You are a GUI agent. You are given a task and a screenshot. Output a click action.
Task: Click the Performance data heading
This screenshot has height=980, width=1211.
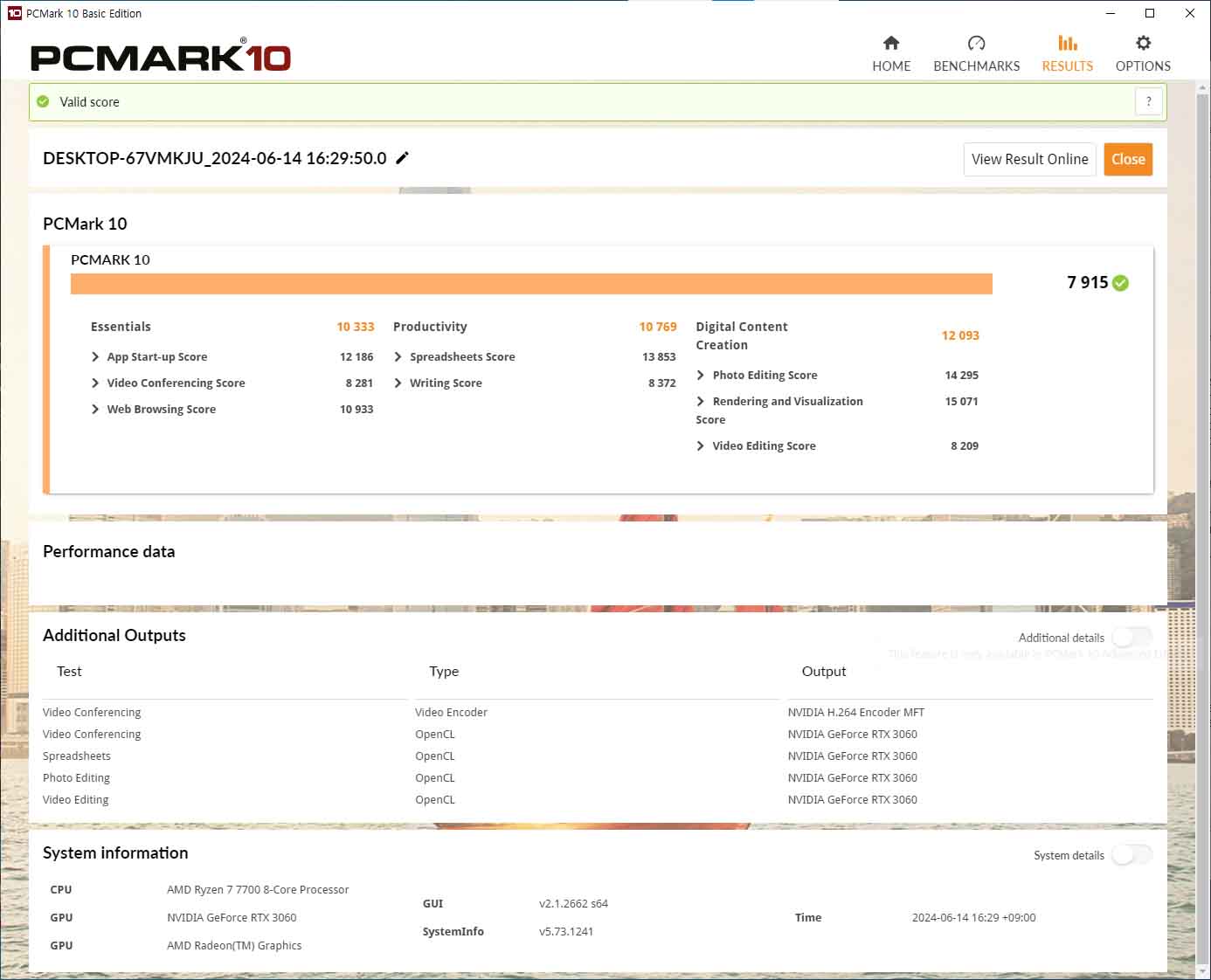[108, 551]
